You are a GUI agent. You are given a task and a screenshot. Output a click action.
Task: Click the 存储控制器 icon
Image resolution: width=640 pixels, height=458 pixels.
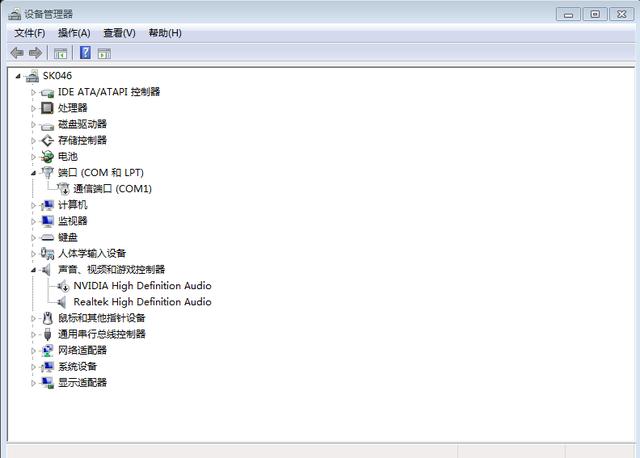pyautogui.click(x=47, y=140)
